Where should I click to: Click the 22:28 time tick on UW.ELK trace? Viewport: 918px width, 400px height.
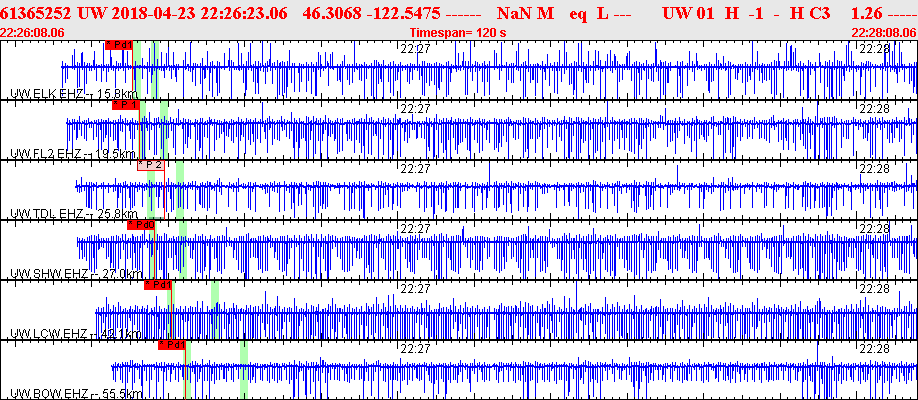click(874, 48)
